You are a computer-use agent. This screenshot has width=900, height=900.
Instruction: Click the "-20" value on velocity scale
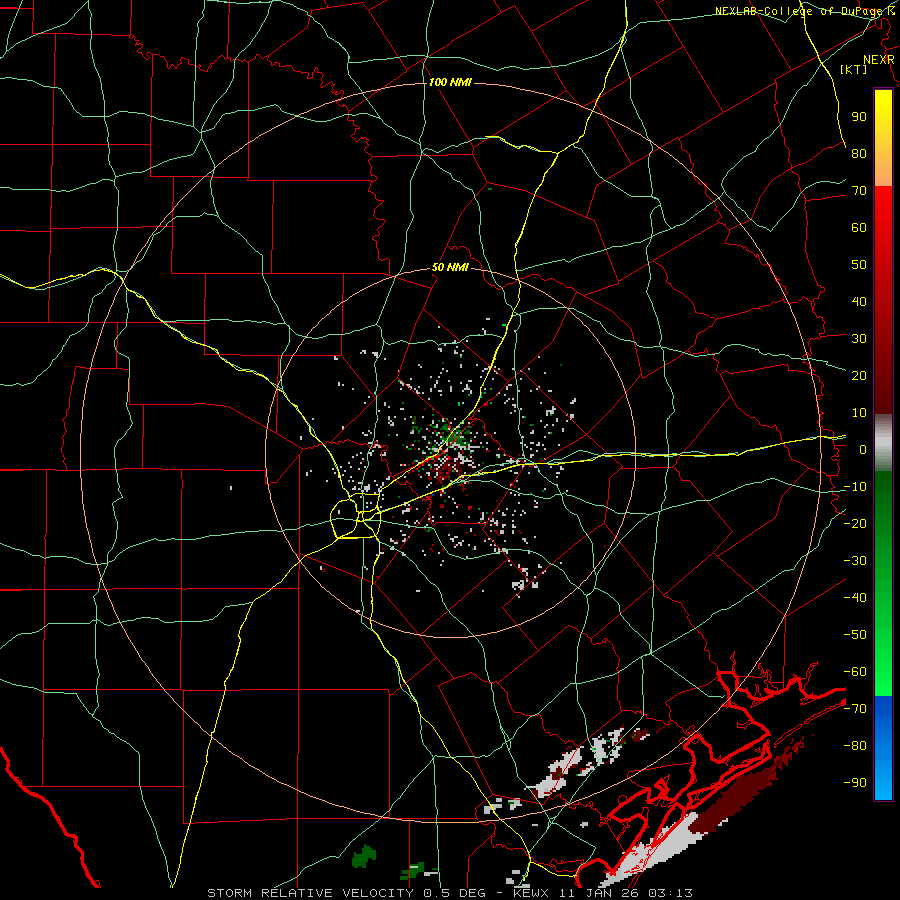pos(855,523)
